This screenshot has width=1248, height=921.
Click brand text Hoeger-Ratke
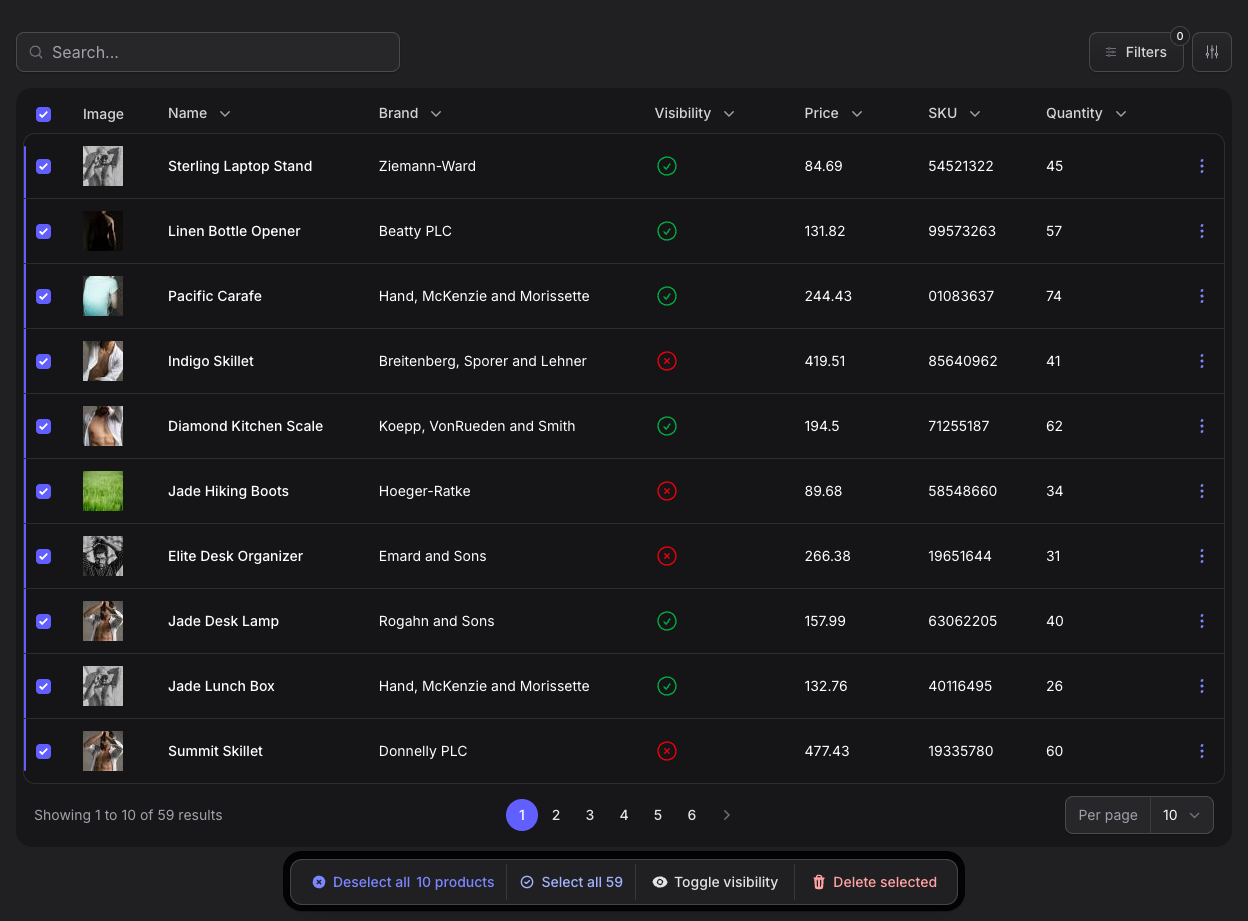point(424,491)
